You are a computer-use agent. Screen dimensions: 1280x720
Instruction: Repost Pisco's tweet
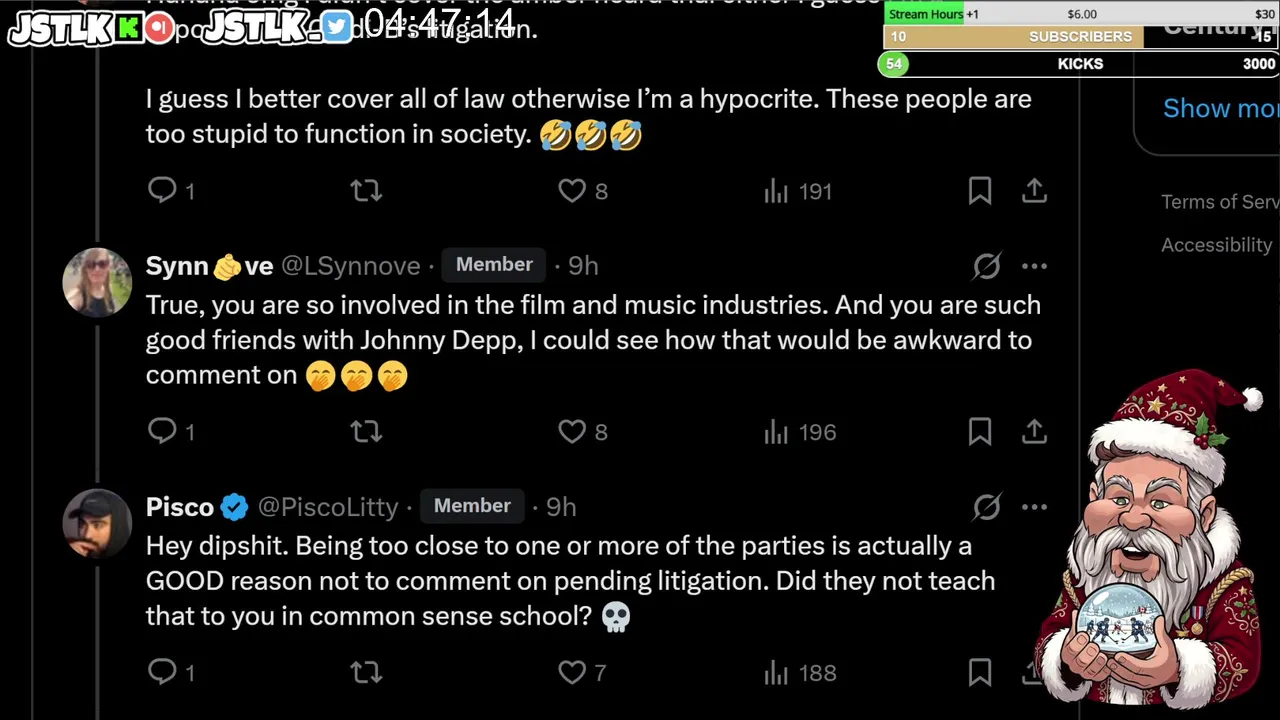click(x=366, y=672)
